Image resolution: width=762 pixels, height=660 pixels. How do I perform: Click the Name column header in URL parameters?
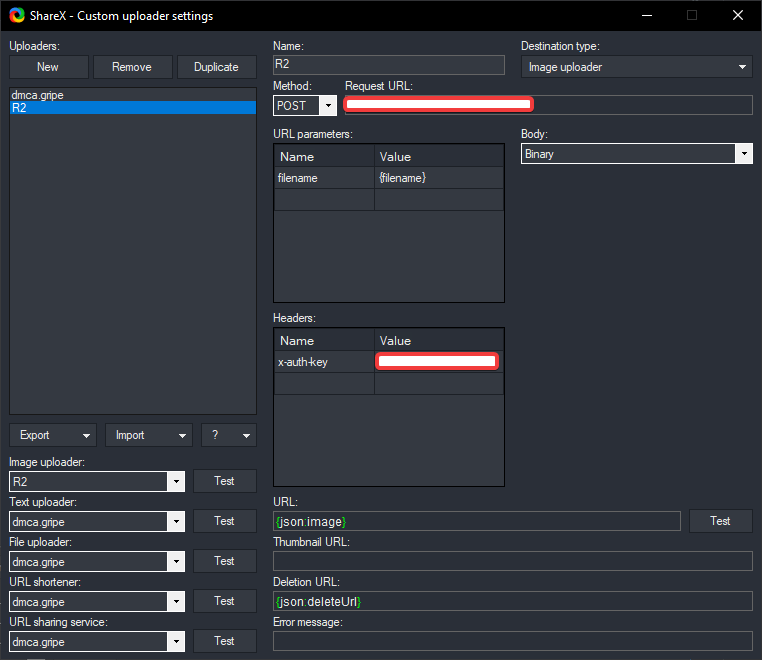[324, 156]
